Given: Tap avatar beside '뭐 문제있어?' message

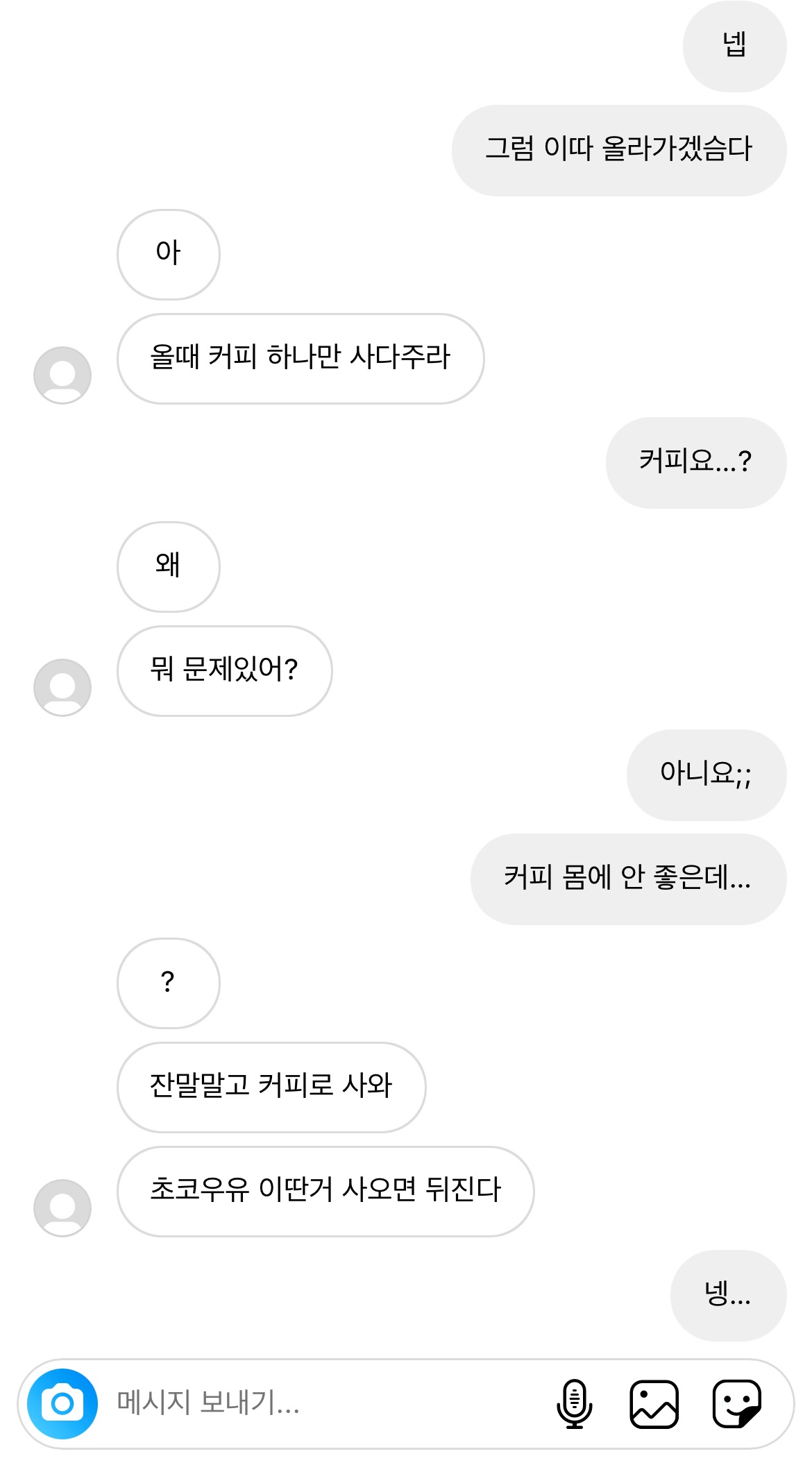Looking at the screenshot, I should click(x=62, y=687).
